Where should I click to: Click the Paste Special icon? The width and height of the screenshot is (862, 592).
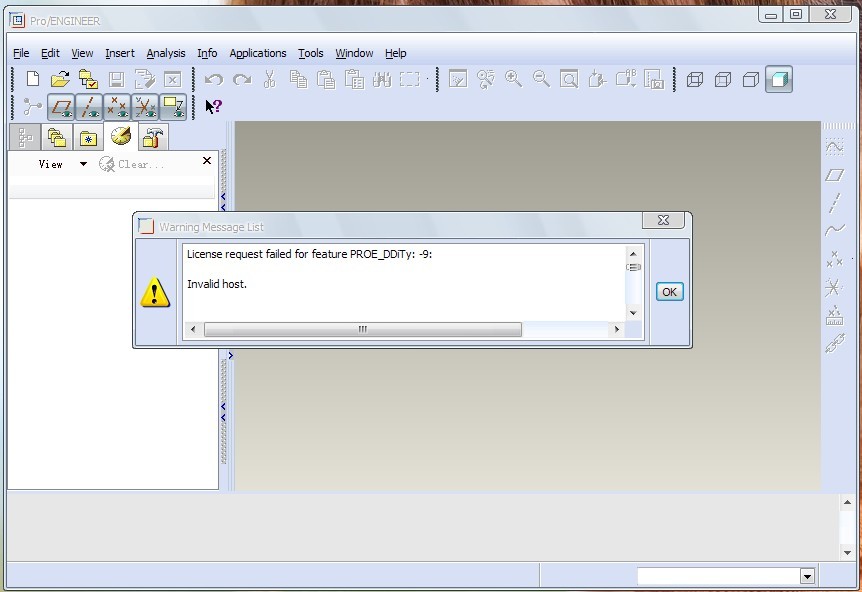[x=354, y=79]
